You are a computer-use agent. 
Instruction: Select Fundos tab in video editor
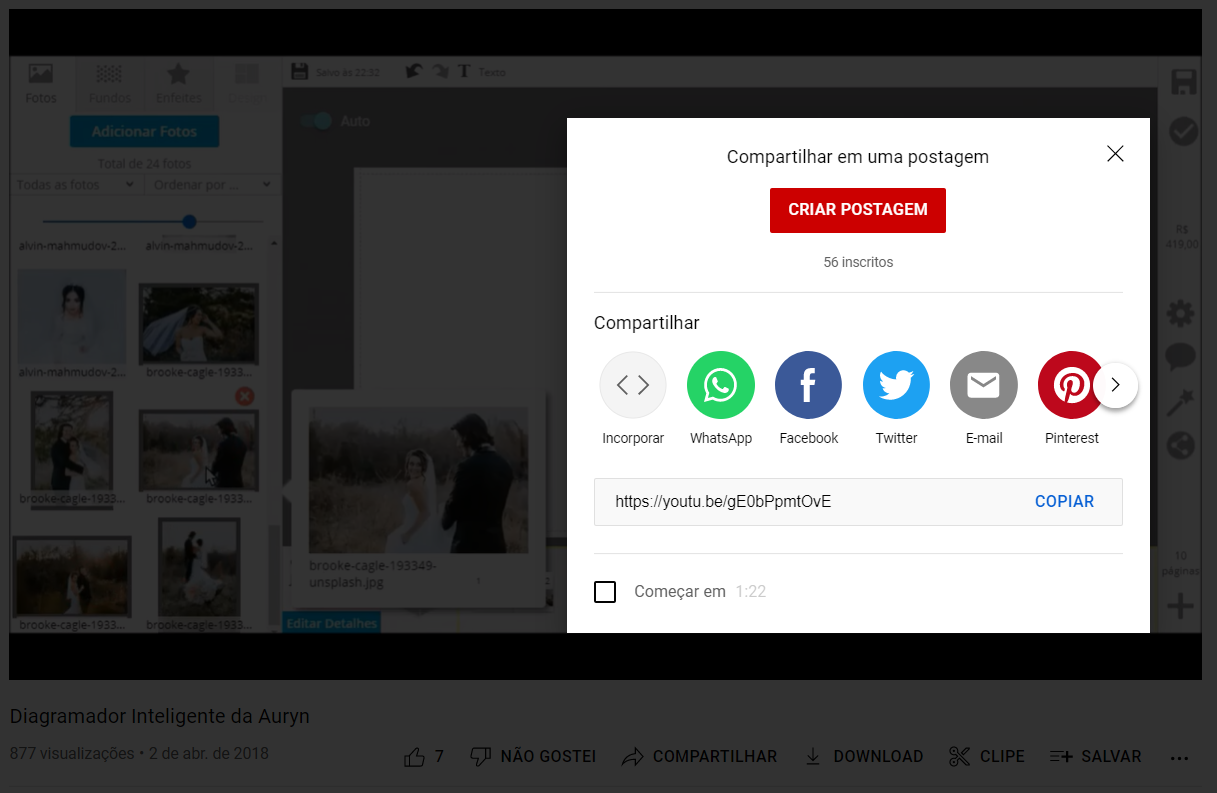tap(109, 83)
